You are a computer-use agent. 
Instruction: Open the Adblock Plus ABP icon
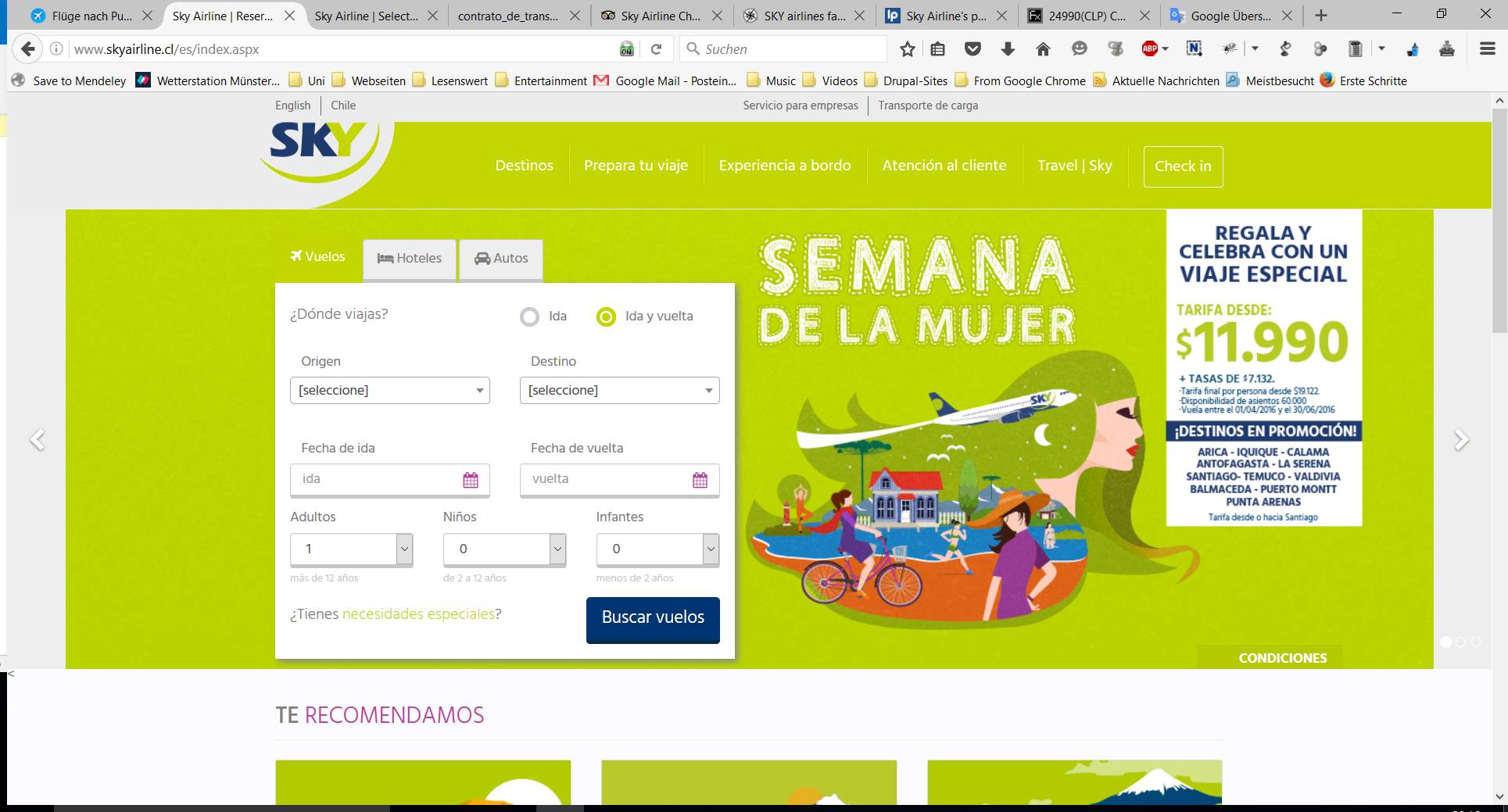pos(1149,49)
